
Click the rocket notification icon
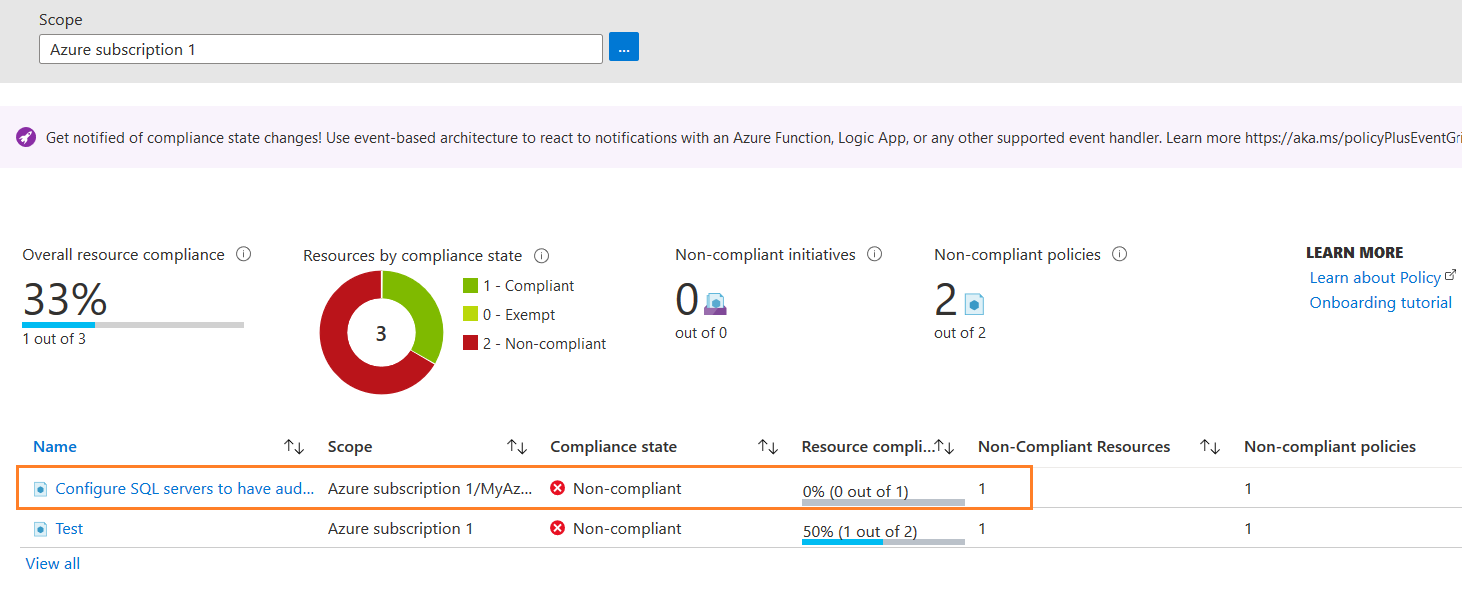[x=26, y=137]
